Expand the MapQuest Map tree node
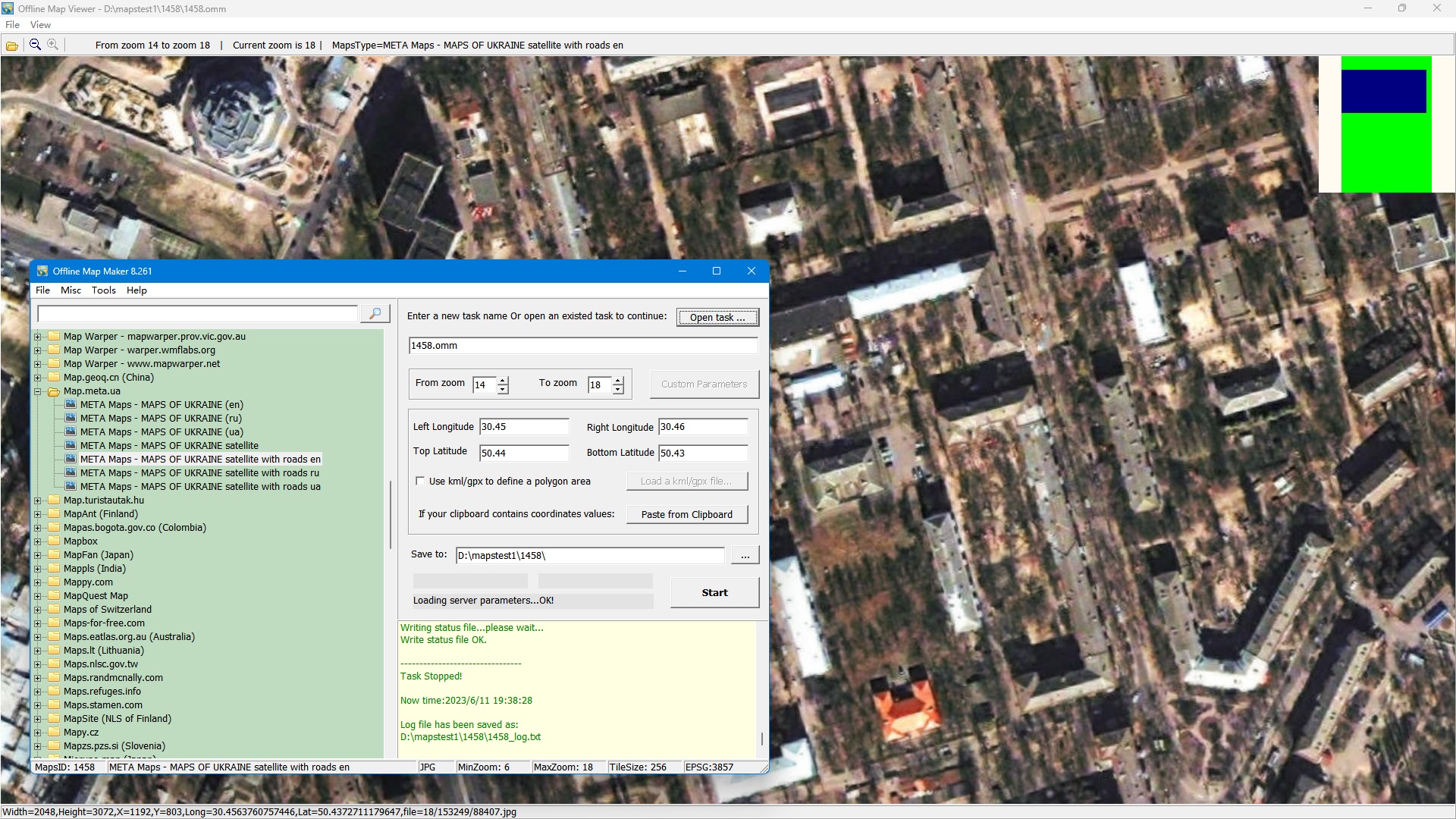Viewport: 1456px width, 819px height. (x=37, y=597)
